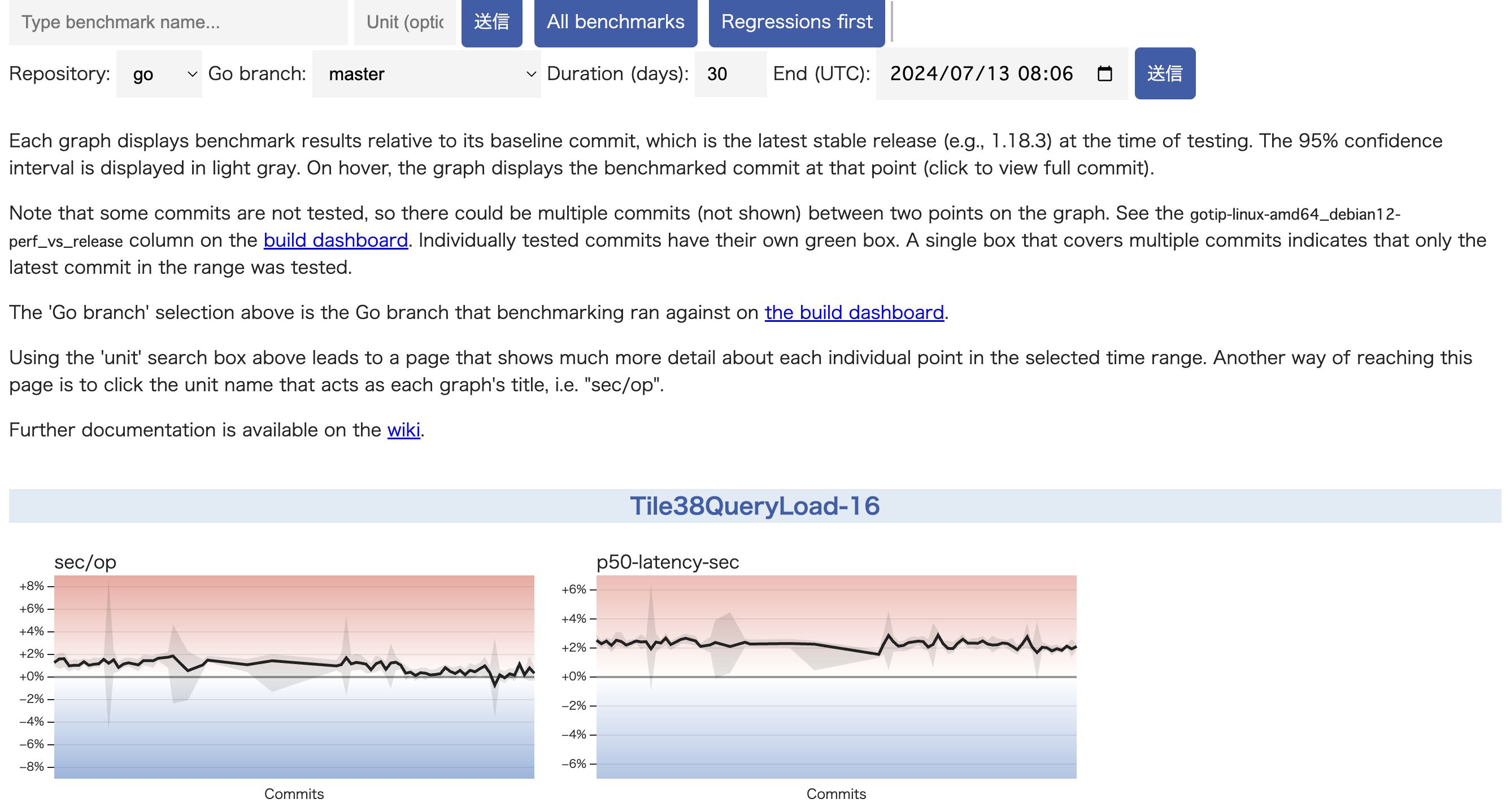
Task: Open the build dashboard link
Action: [x=336, y=240]
